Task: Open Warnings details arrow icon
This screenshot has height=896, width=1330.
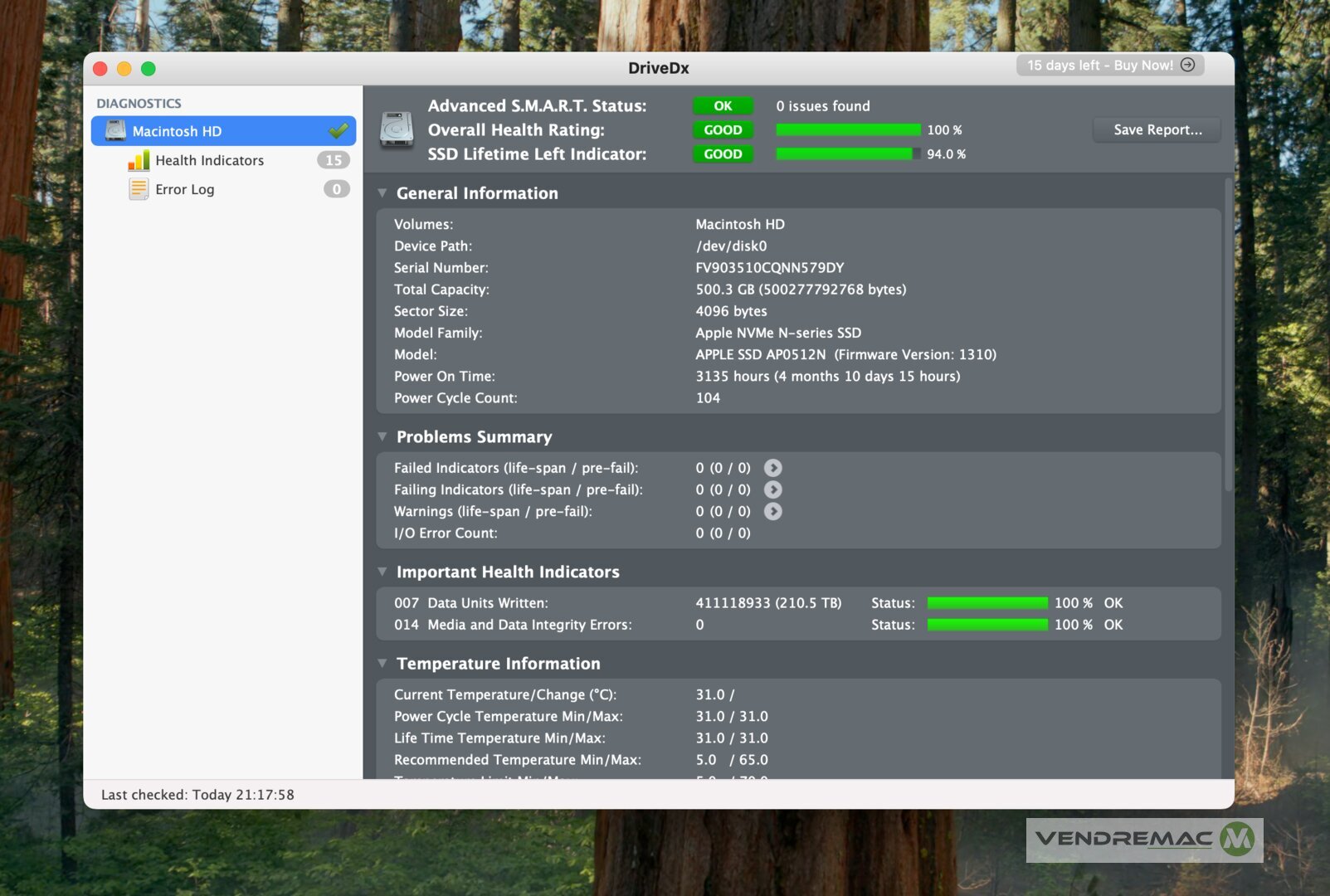Action: pyautogui.click(x=772, y=511)
